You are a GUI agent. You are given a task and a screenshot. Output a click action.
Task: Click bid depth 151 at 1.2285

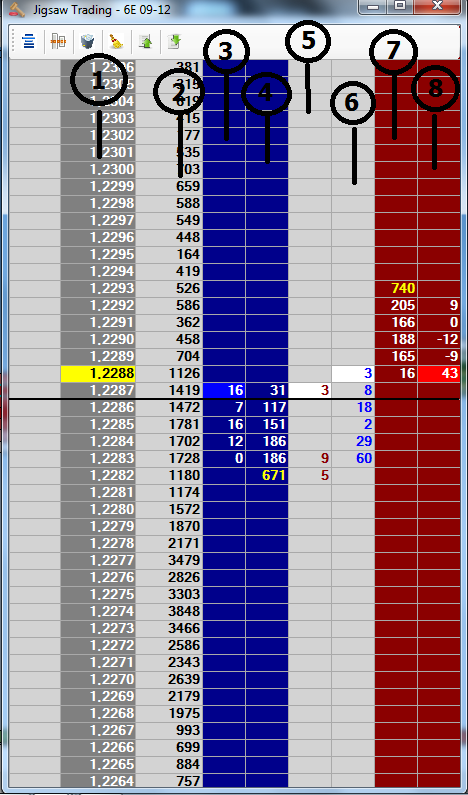pyautogui.click(x=267, y=424)
